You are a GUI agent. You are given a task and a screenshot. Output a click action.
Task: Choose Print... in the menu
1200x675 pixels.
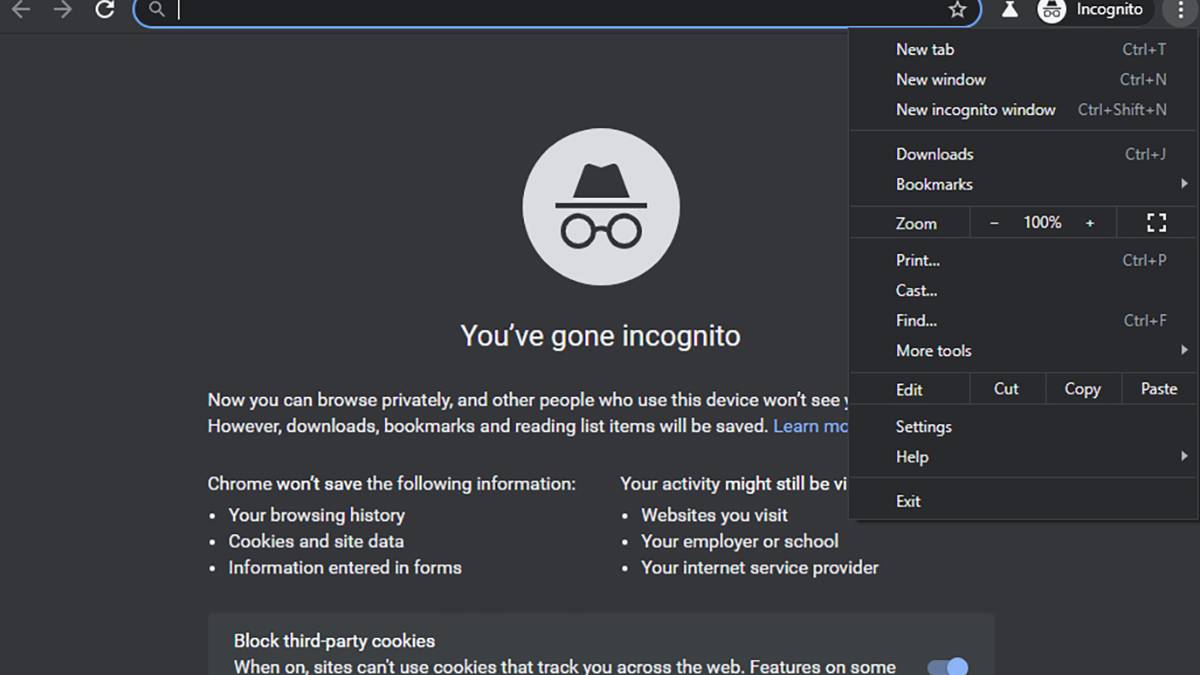pyautogui.click(x=1024, y=260)
